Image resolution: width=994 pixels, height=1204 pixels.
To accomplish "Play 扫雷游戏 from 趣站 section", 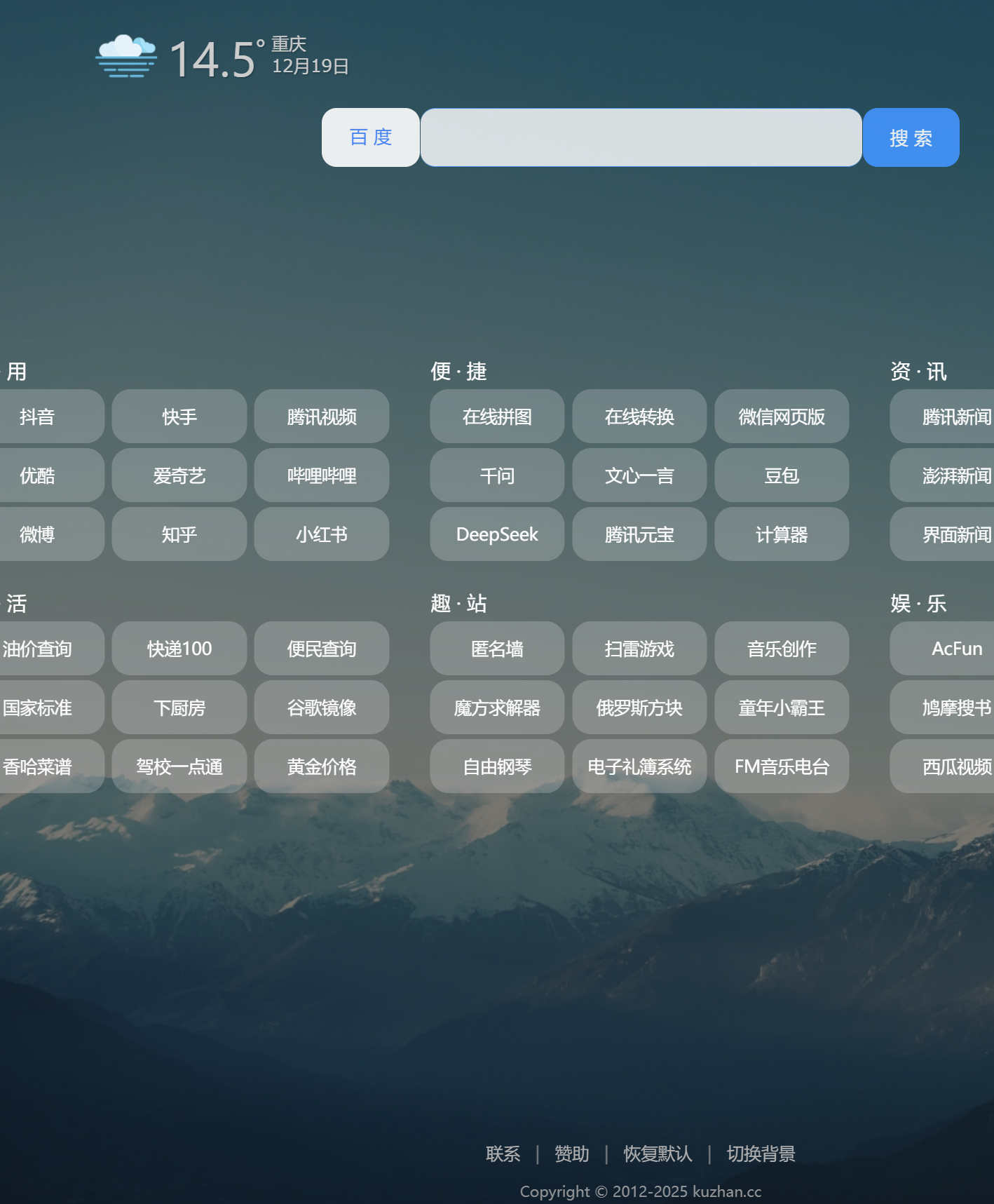I will click(639, 649).
